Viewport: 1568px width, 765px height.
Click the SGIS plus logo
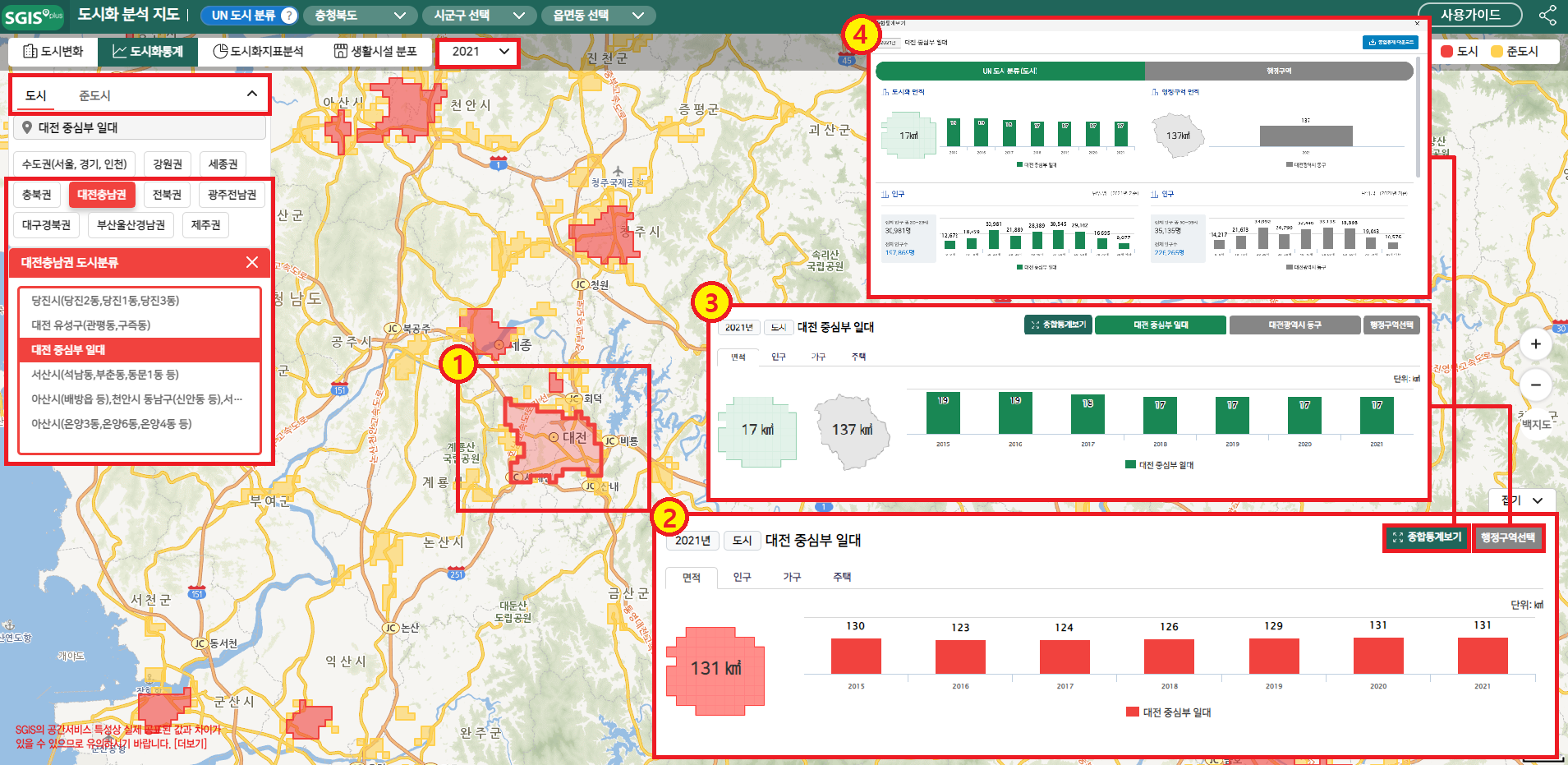33,16
